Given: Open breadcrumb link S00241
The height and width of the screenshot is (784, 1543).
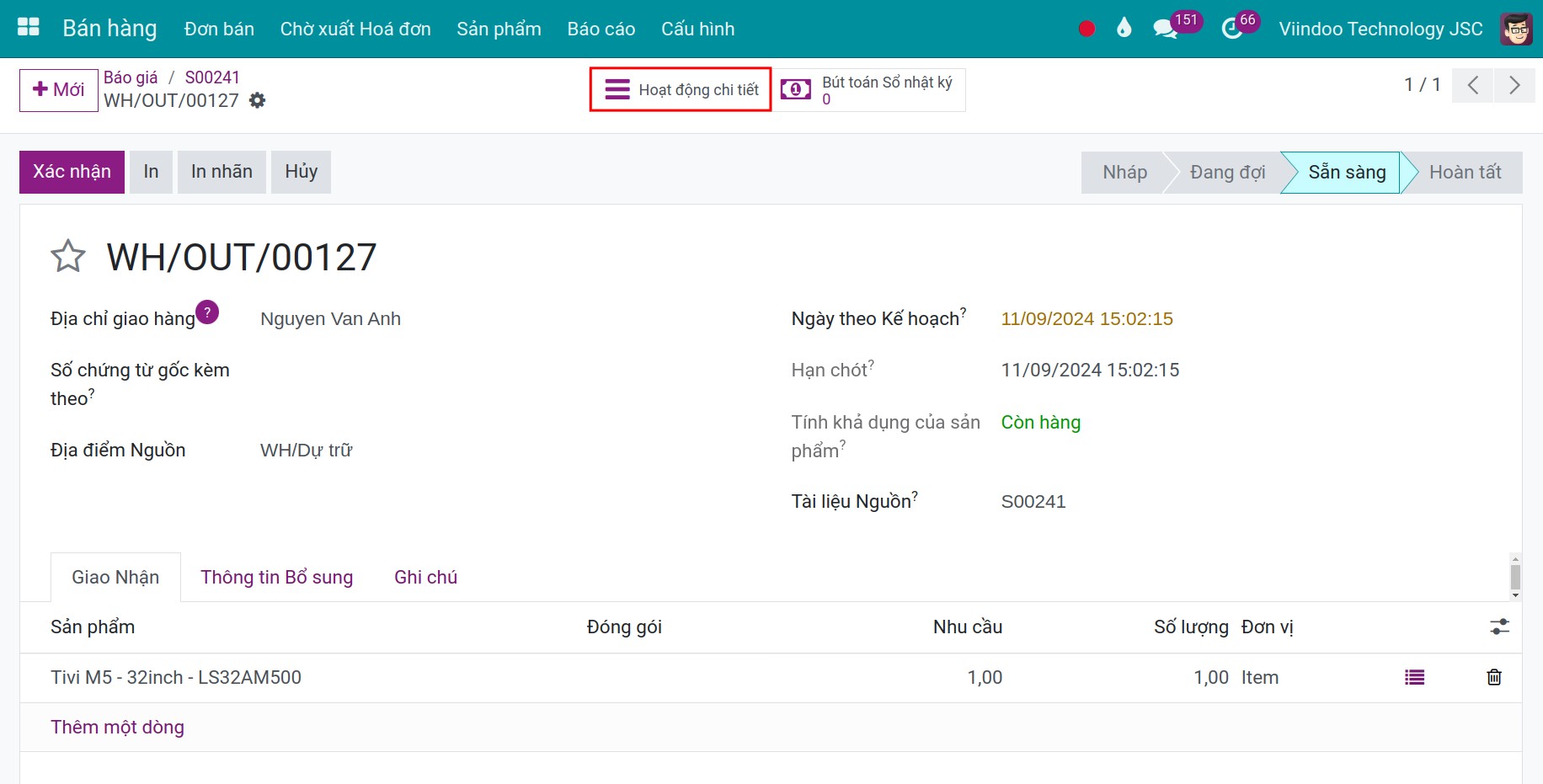Looking at the screenshot, I should pyautogui.click(x=212, y=77).
